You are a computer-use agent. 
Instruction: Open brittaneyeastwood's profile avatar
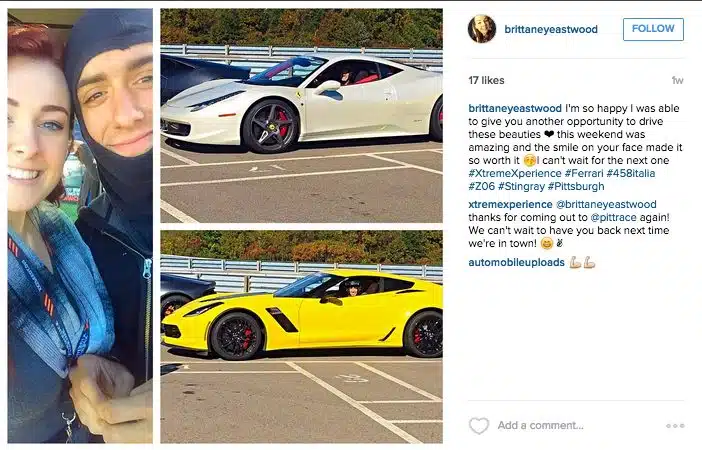point(482,29)
